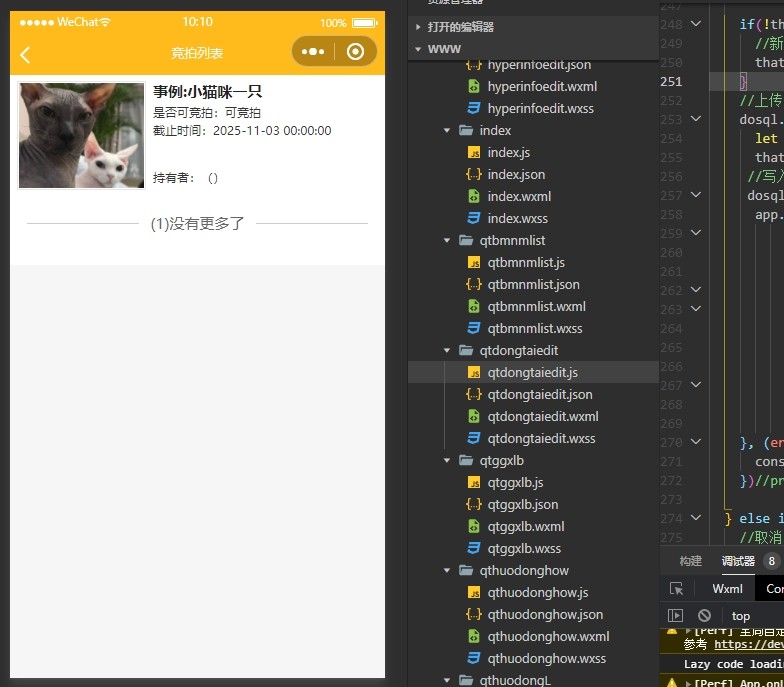Click the qtggxlb folder icon
The width and height of the screenshot is (784, 687).
[x=466, y=460]
